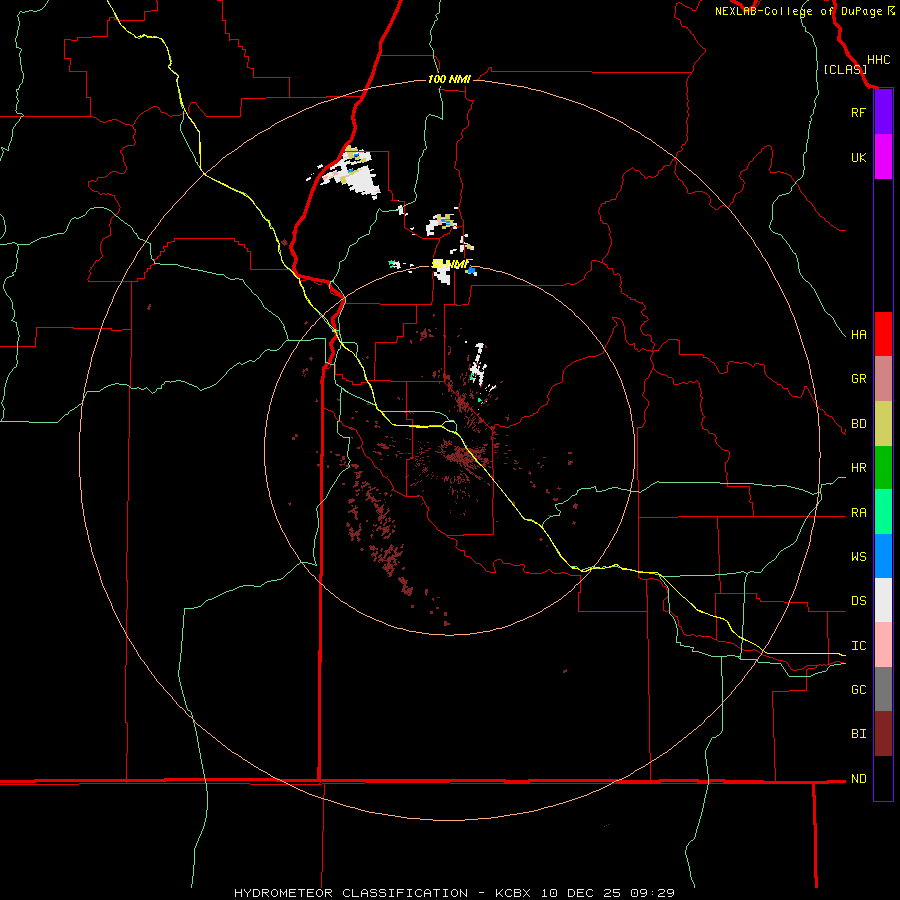The height and width of the screenshot is (900, 900).
Task: Click the HA red legend swatch
Action: click(883, 334)
